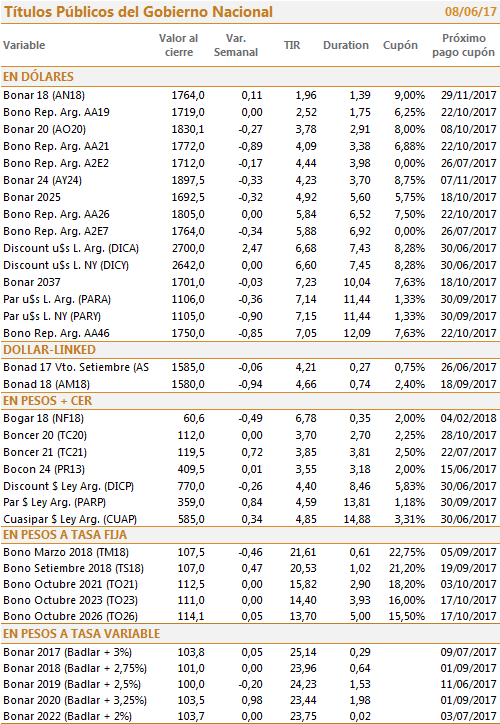The image size is (500, 724).
Task: Select the Próximo pago cupón header
Action: [464, 45]
